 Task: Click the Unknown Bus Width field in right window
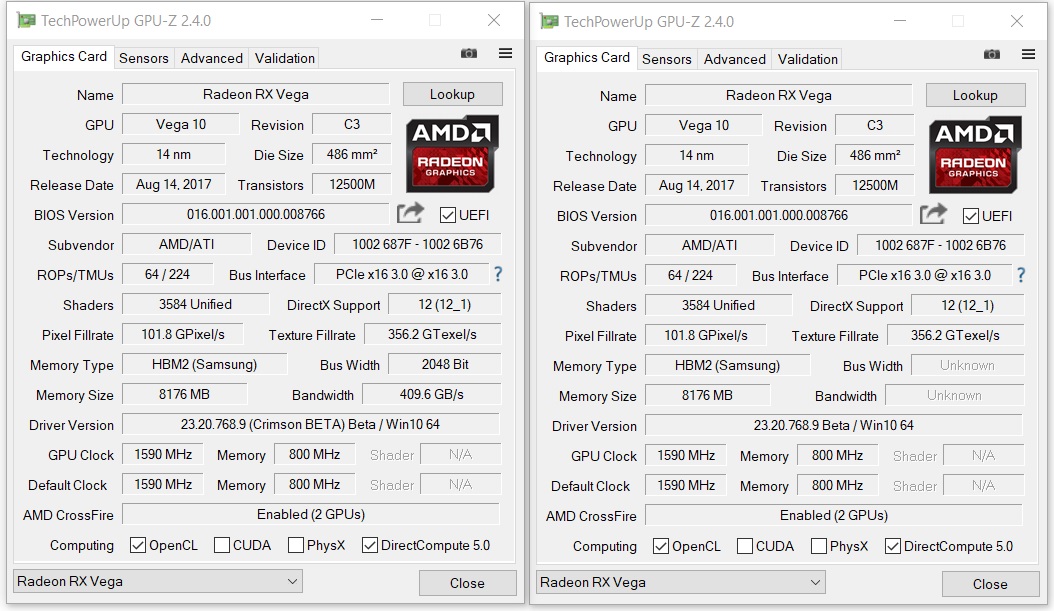coord(967,365)
